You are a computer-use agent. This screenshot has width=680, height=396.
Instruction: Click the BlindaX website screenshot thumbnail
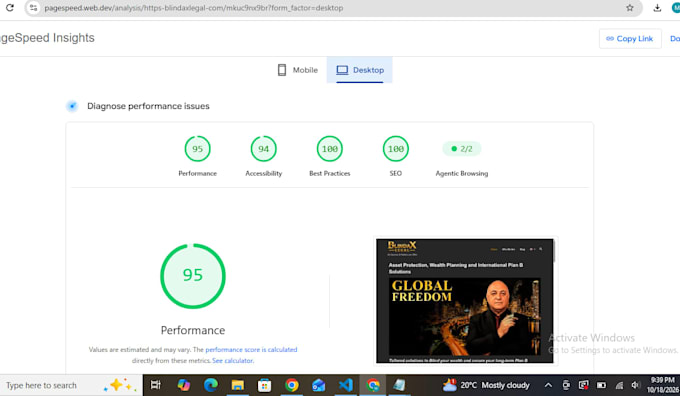(465, 301)
